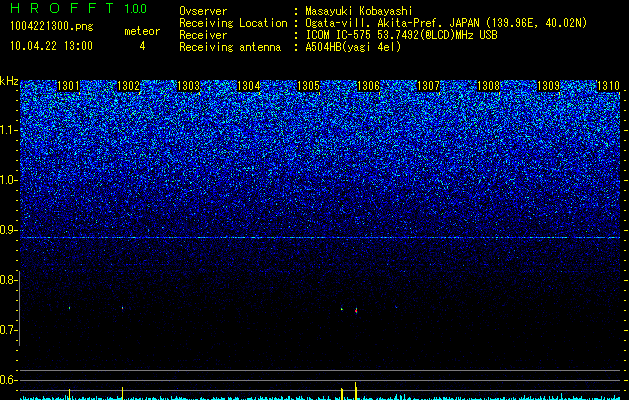This screenshot has width=629, height=400.
Task: Click the 1304 time marker
Action: click(248, 86)
